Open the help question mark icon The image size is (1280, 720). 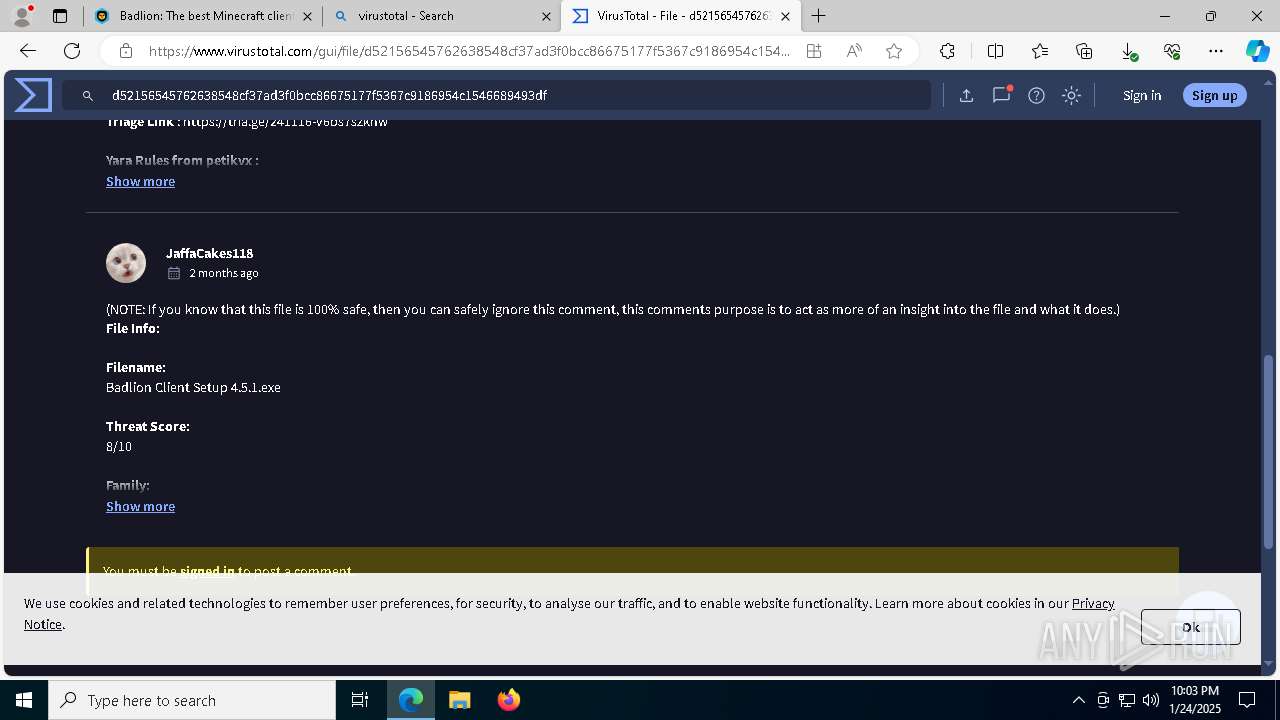tap(1036, 95)
